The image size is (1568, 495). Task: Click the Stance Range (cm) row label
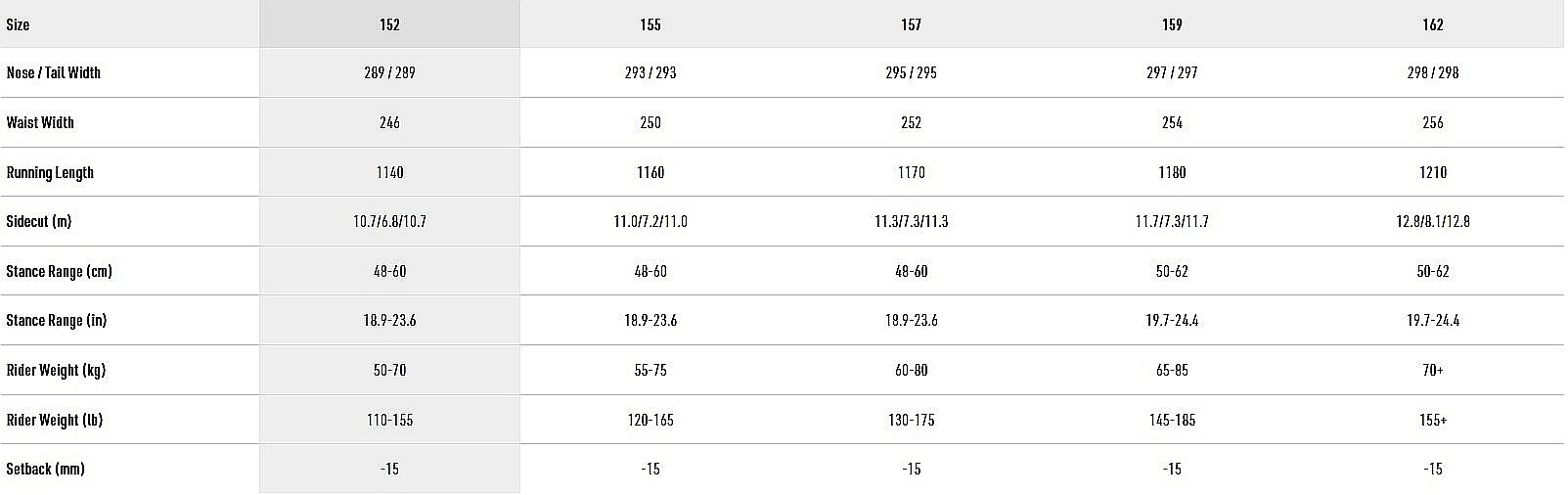[59, 271]
